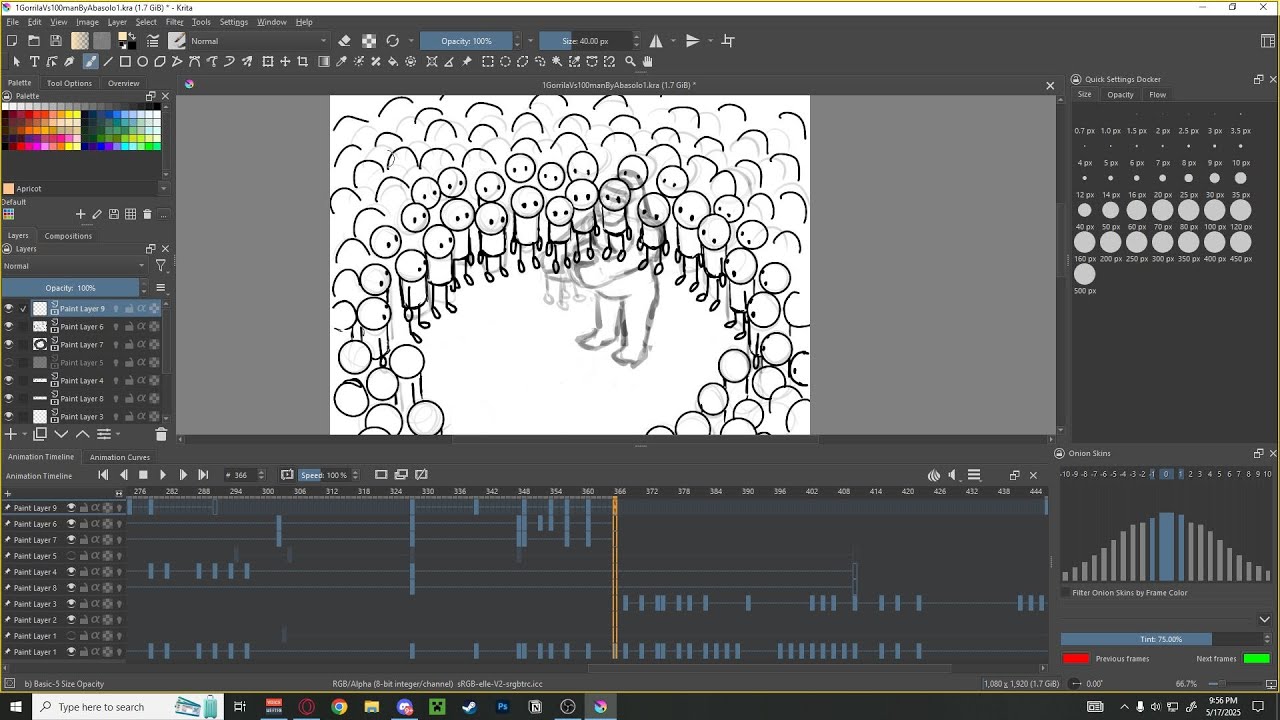Switch to Compositions tab
The height and width of the screenshot is (720, 1280).
[x=68, y=236]
